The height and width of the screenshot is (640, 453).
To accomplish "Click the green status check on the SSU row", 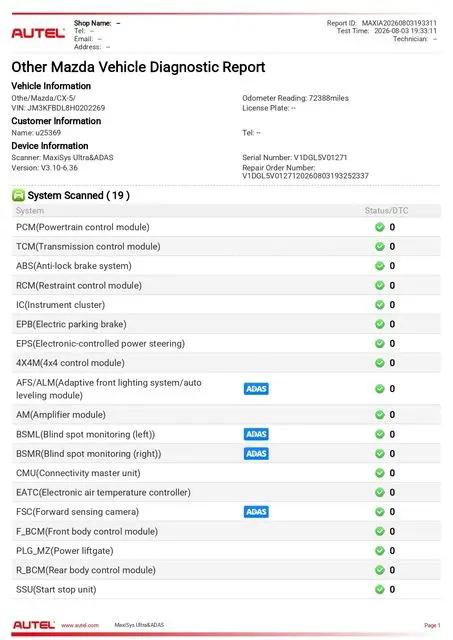I will tap(380, 589).
